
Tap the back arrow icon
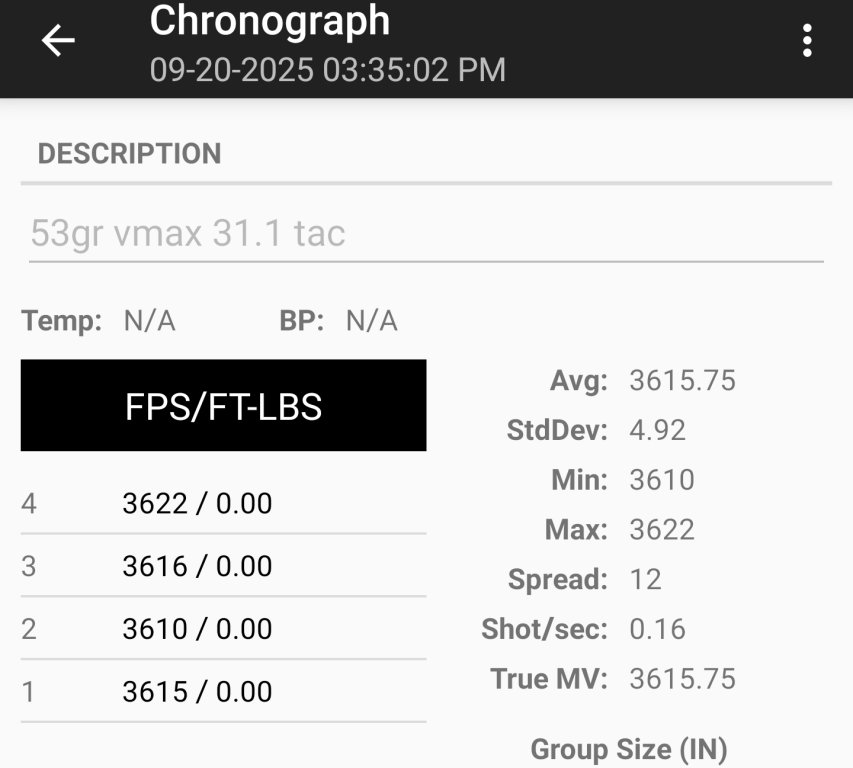tap(58, 41)
